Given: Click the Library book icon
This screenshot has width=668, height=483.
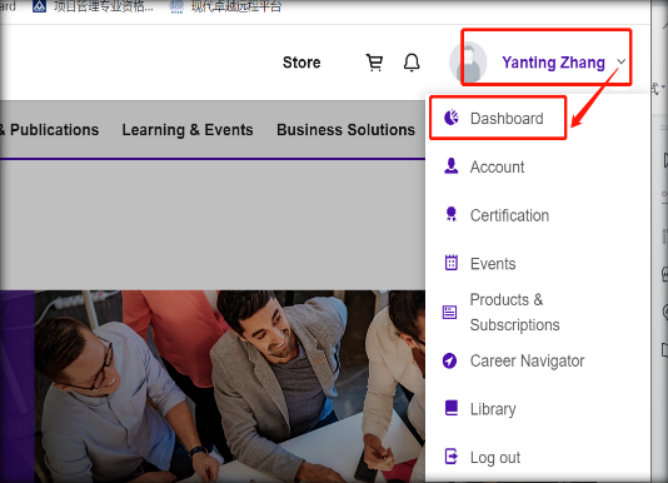Looking at the screenshot, I should point(451,409).
